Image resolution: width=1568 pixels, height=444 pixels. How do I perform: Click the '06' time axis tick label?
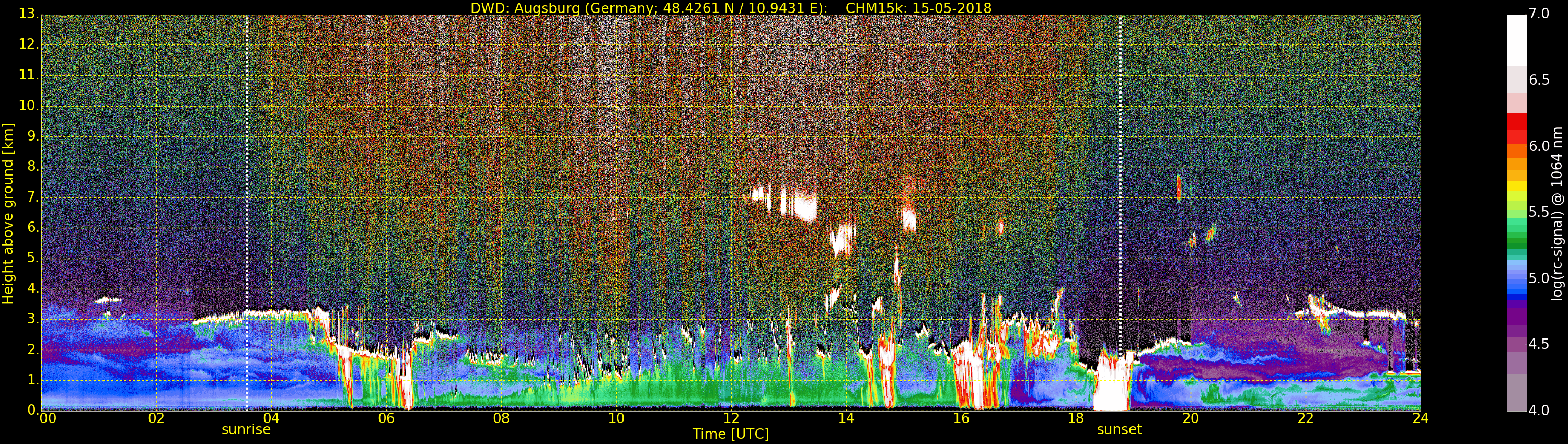pyautogui.click(x=387, y=418)
